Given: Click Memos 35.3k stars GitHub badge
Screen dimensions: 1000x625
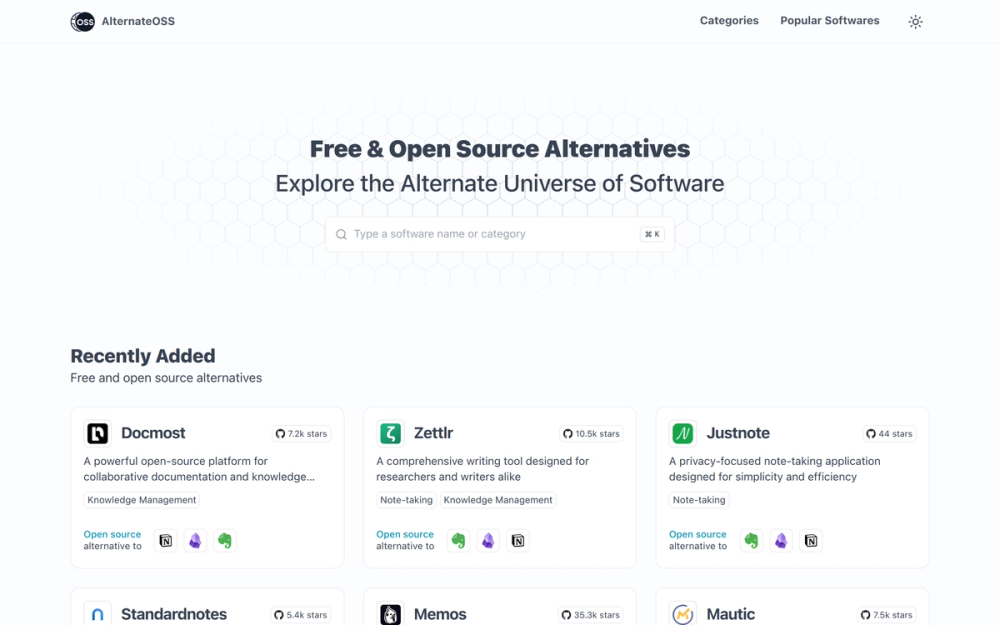Looking at the screenshot, I should (x=591, y=615).
